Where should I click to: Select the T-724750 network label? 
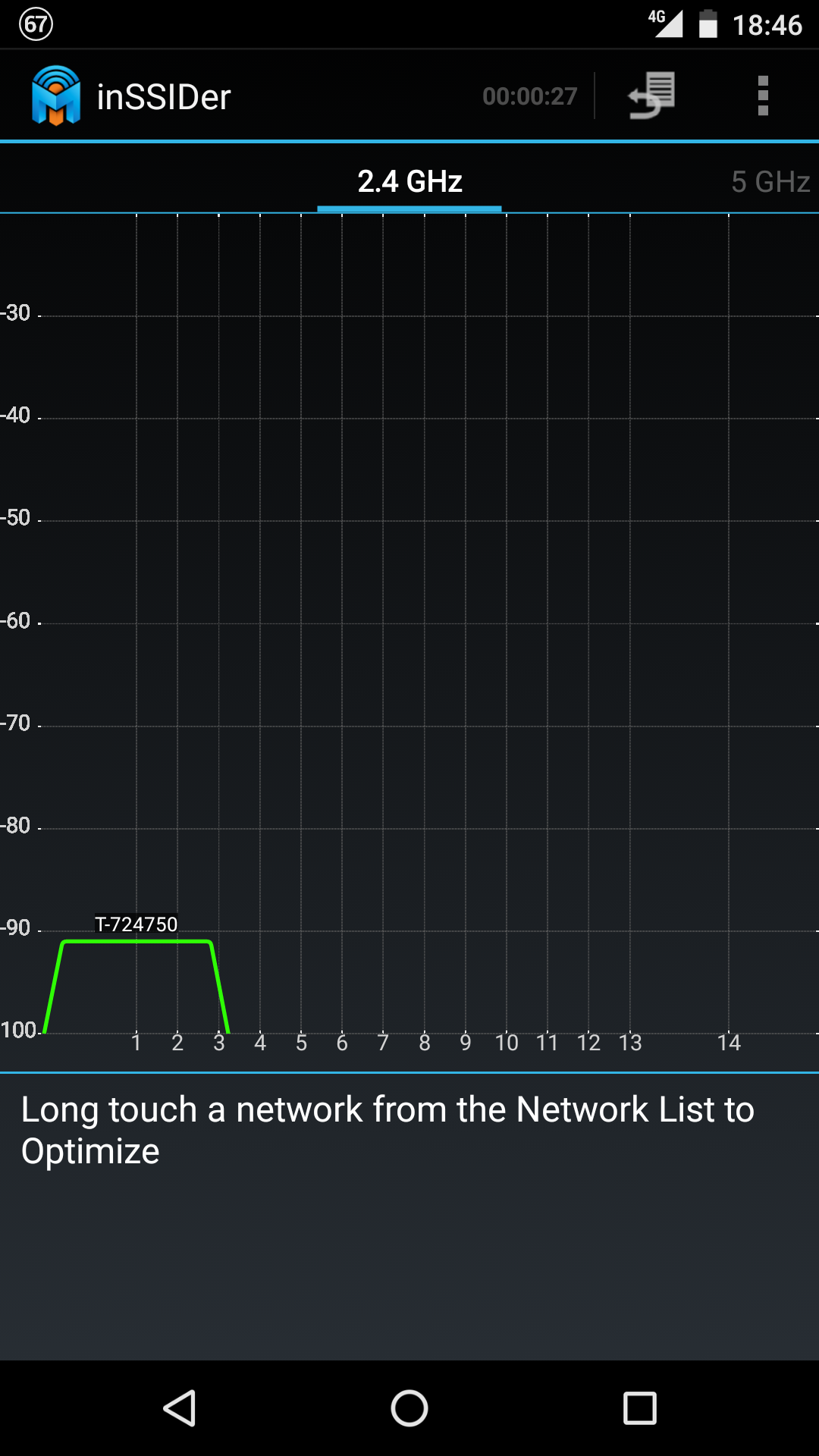pos(136,924)
